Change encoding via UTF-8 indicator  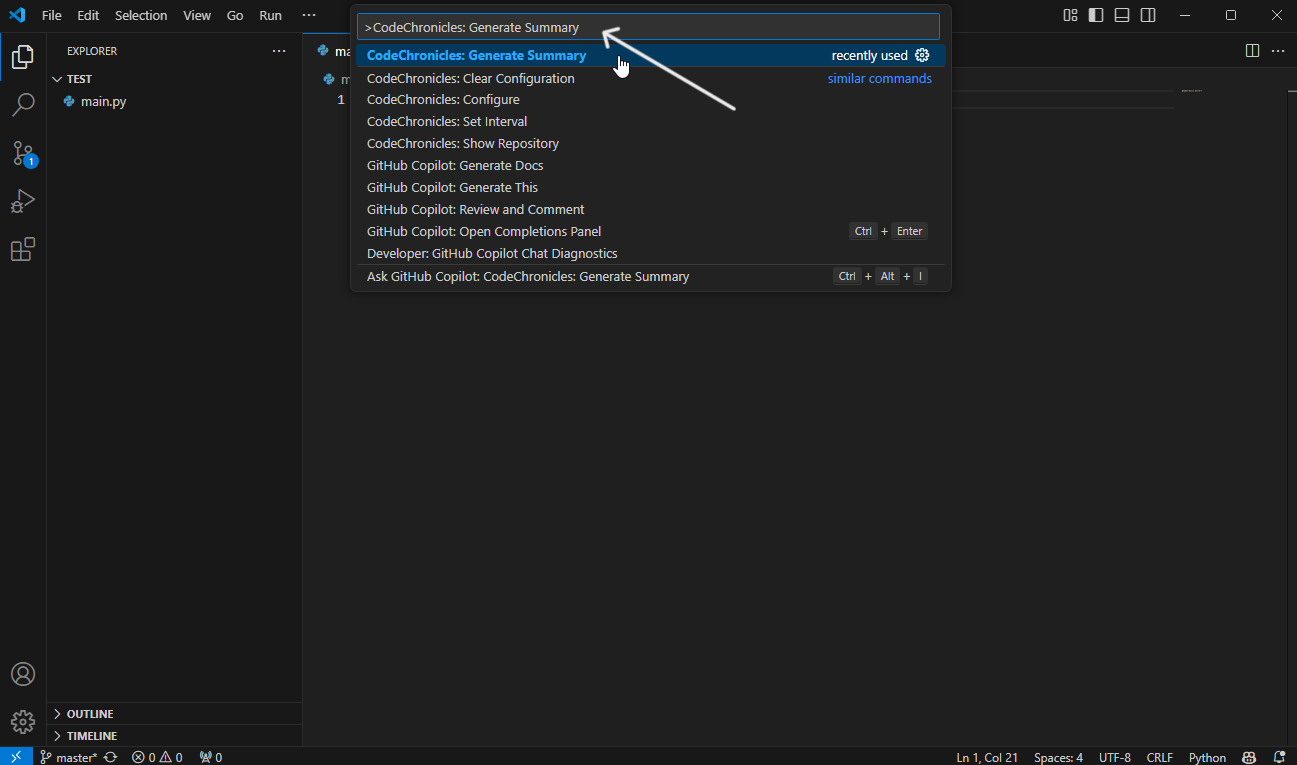tap(1115, 757)
